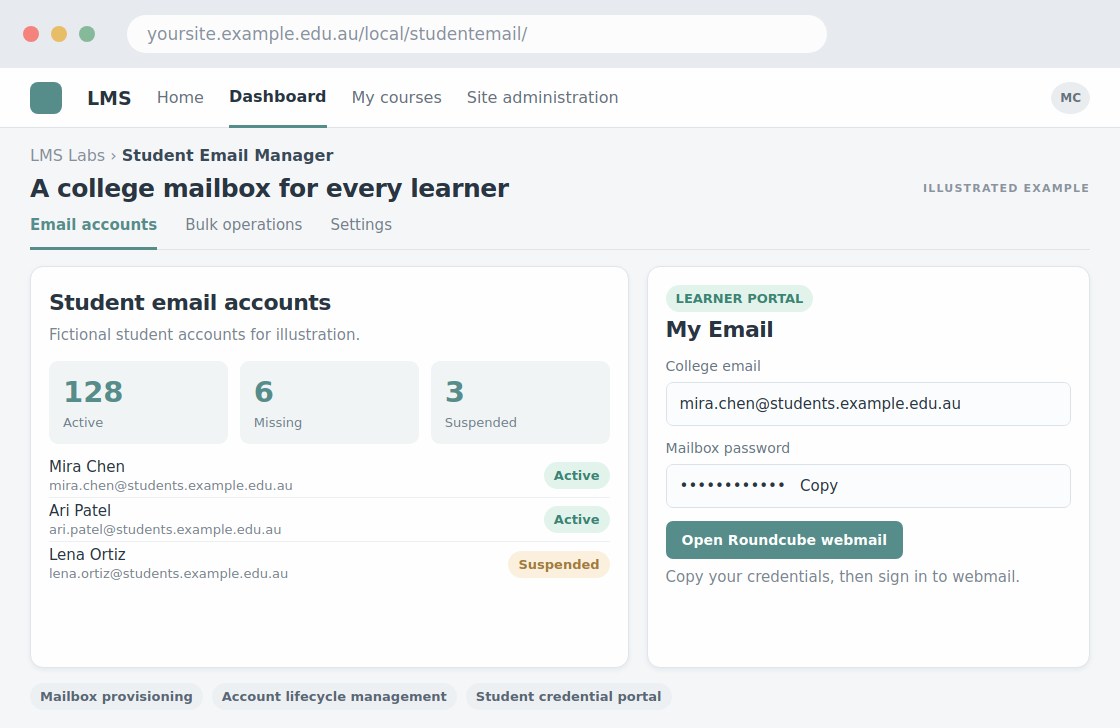Open the Dashboard nav item
The image size is (1120, 728).
coord(278,96)
